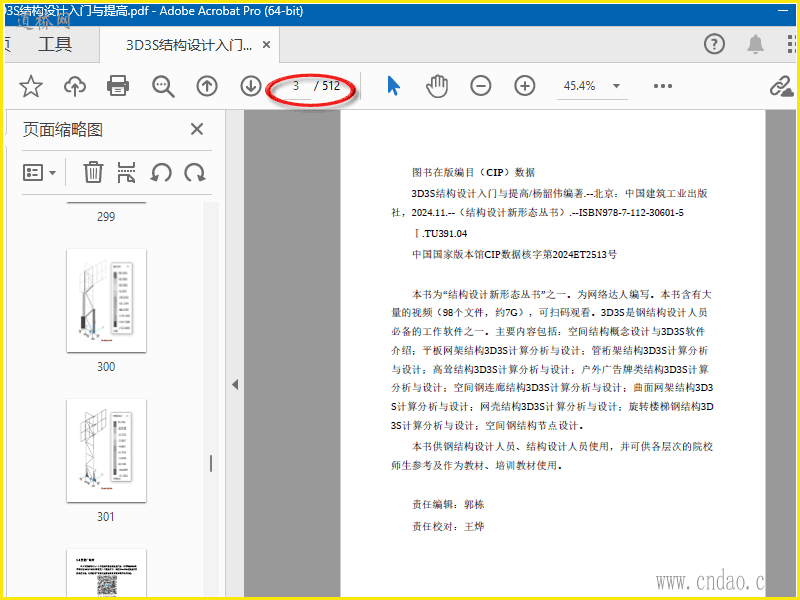Delete selected page thumbnails with trash icon
This screenshot has width=800, height=600.
(x=93, y=172)
